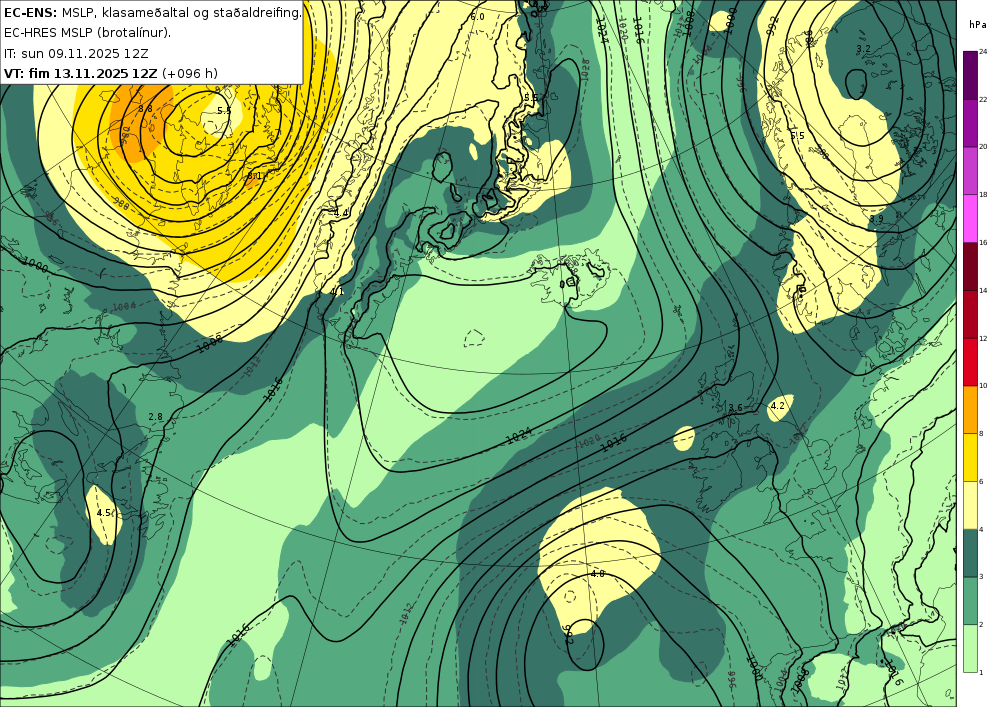
Task: Click the legend tick label '10'
Action: point(983,386)
